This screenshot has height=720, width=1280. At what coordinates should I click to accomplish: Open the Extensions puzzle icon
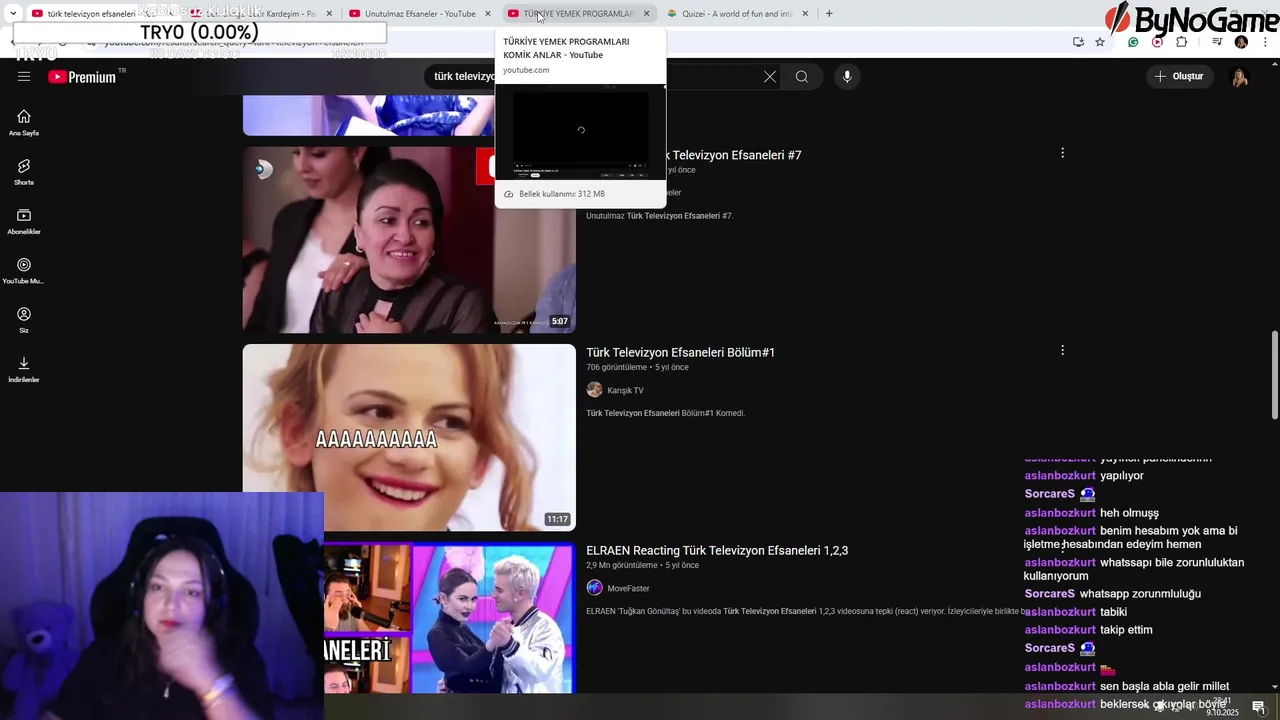[x=1181, y=42]
